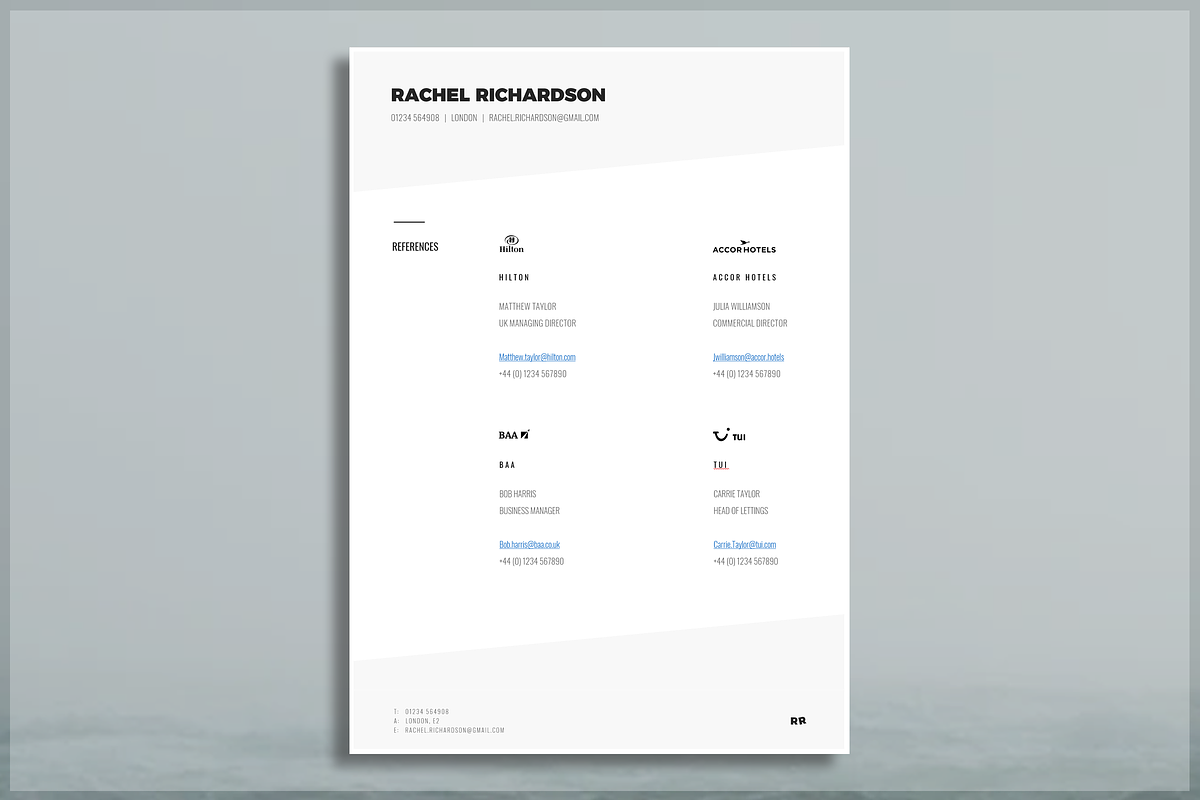Select the title HEAD OF LETTINGS

tap(740, 511)
